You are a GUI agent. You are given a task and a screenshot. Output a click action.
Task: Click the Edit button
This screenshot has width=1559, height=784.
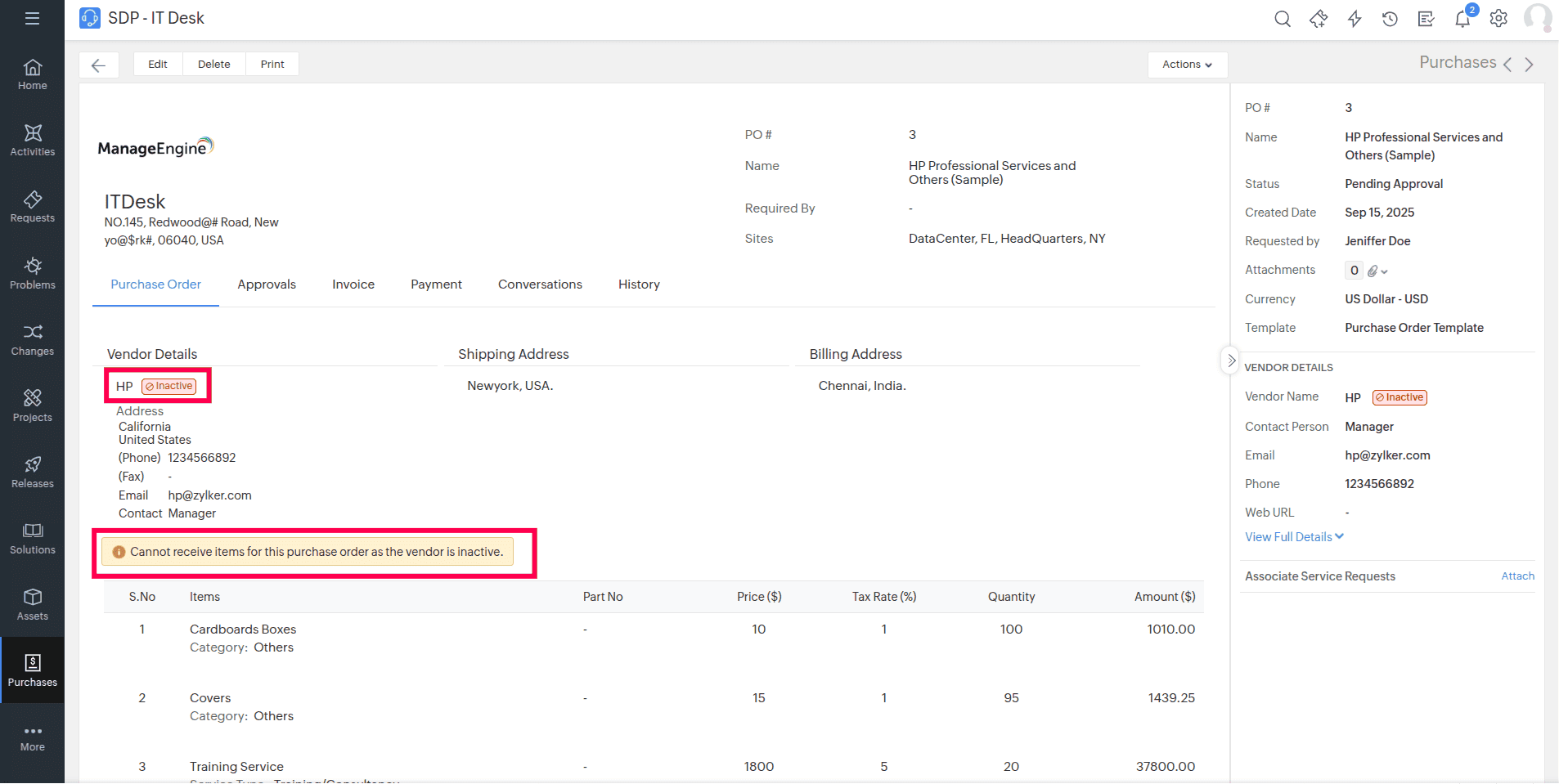pos(158,65)
